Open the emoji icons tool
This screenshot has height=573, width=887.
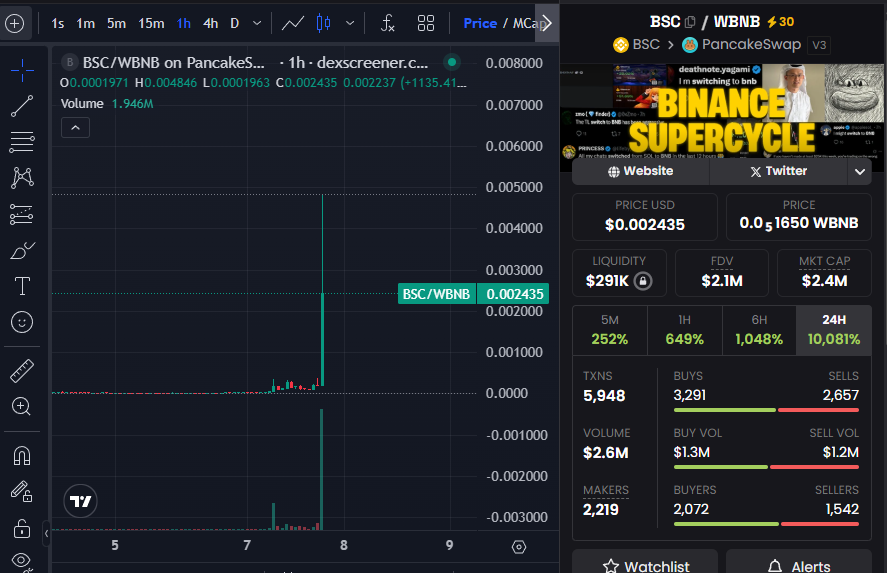[22, 322]
